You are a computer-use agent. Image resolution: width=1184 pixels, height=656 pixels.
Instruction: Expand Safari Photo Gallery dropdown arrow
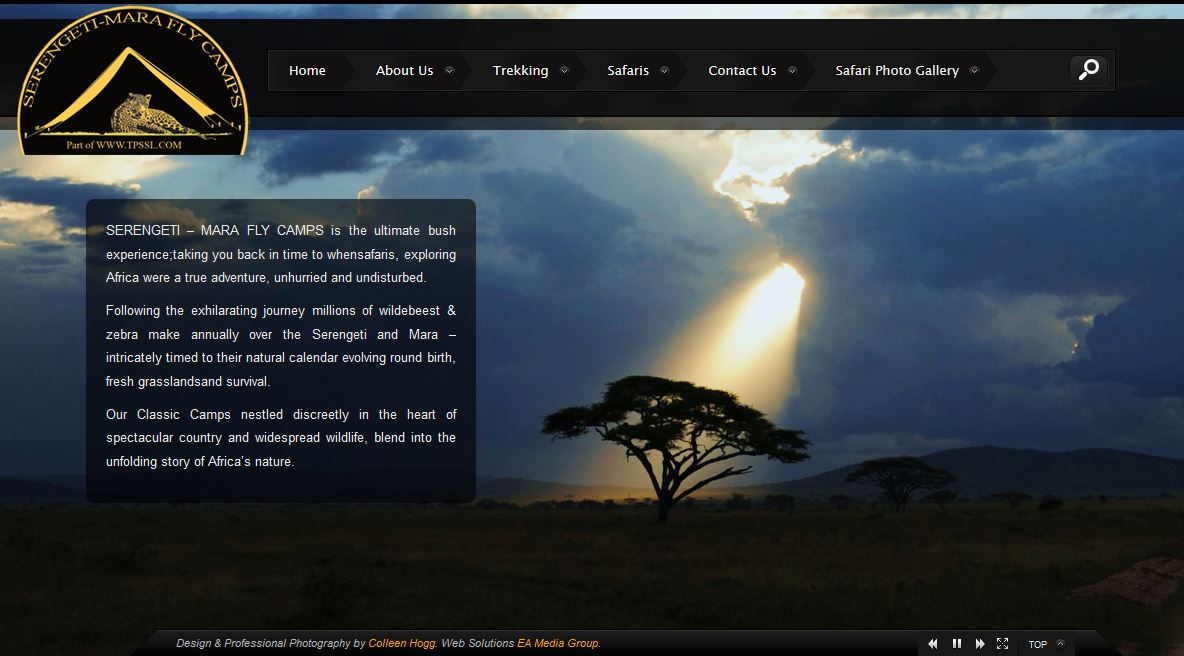click(x=974, y=70)
